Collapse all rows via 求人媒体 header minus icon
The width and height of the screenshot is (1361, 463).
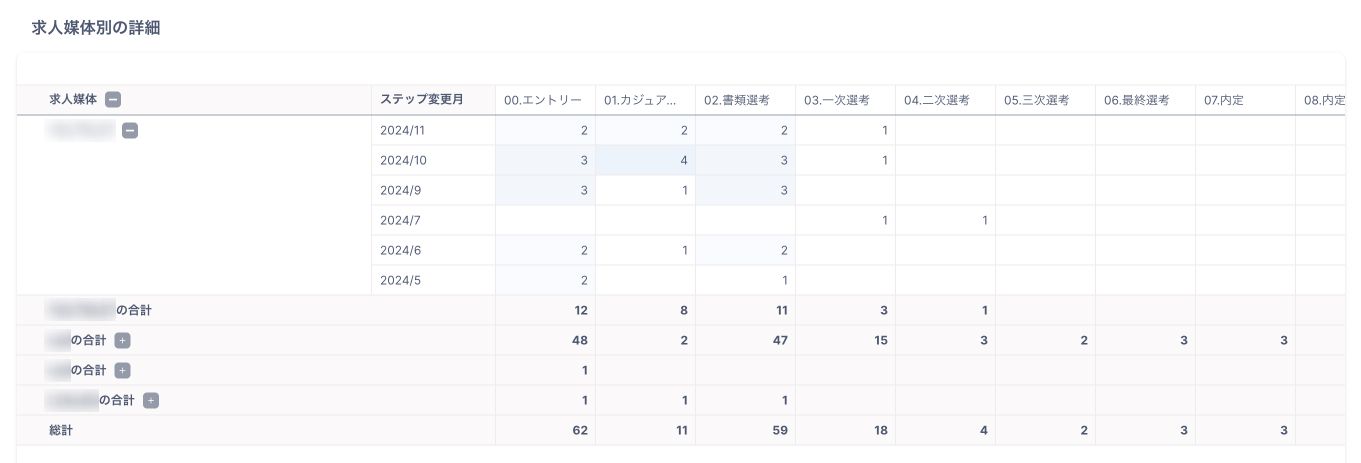(114, 100)
